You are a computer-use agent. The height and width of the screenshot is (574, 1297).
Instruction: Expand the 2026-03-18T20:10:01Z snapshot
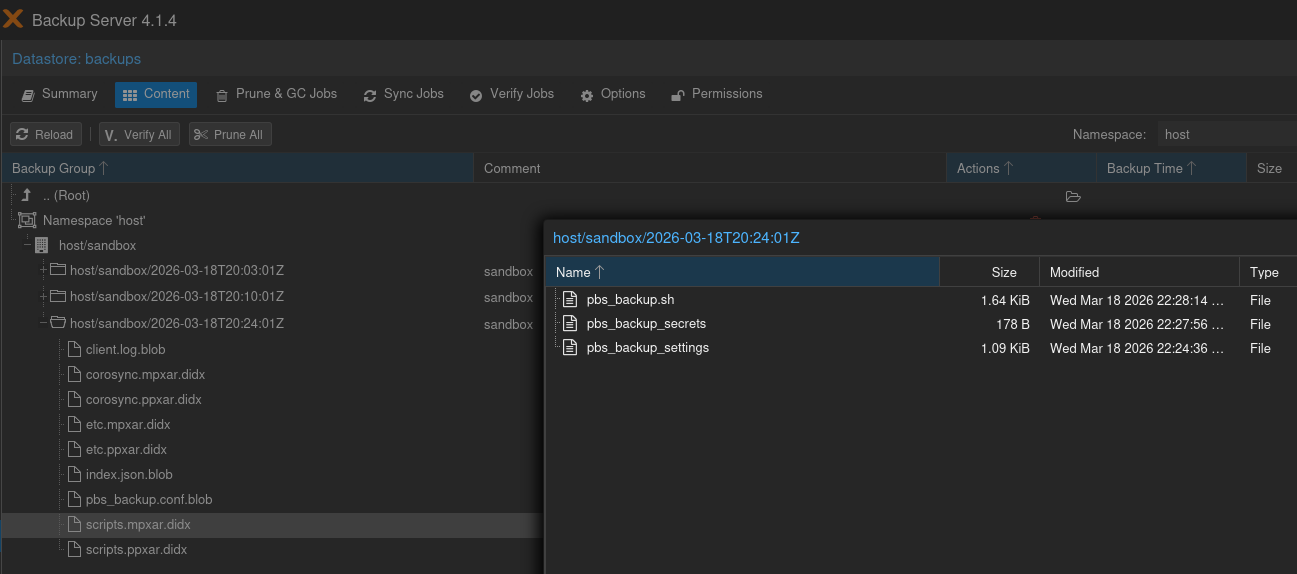pyautogui.click(x=43, y=297)
